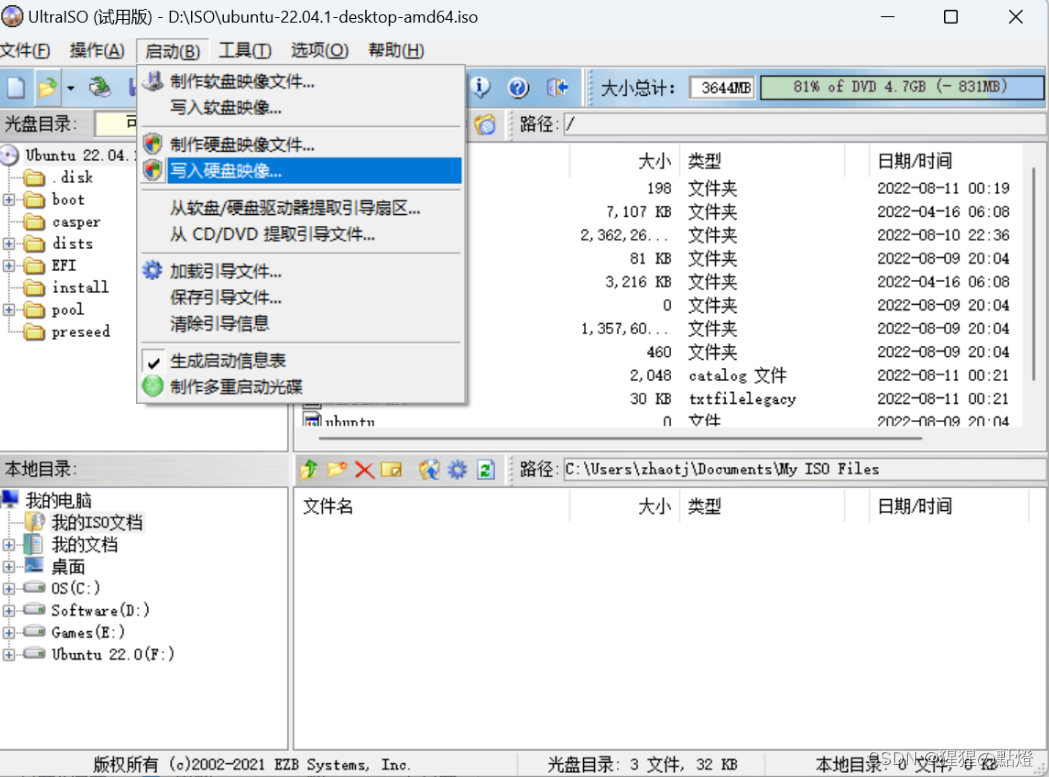Expand the OS(C:) drive node

point(9,589)
